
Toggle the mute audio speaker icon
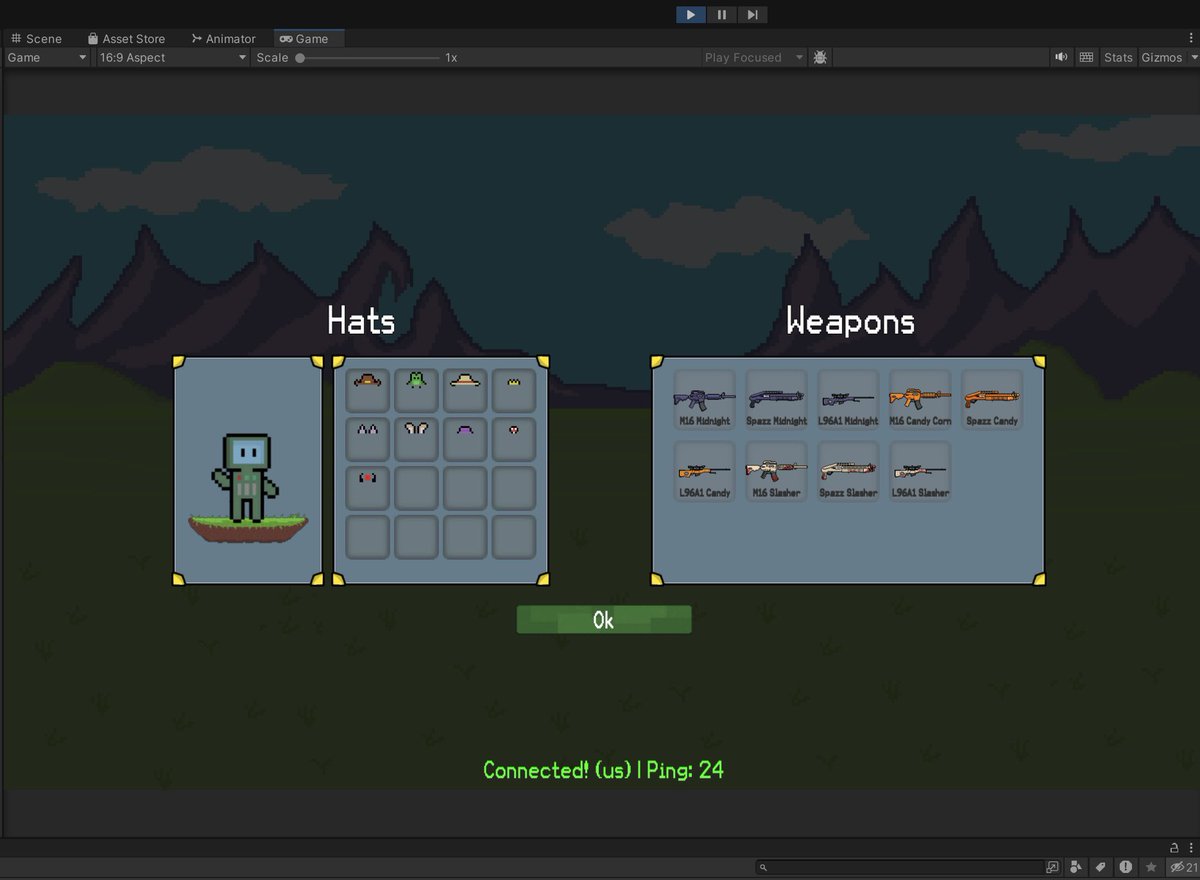[1061, 57]
